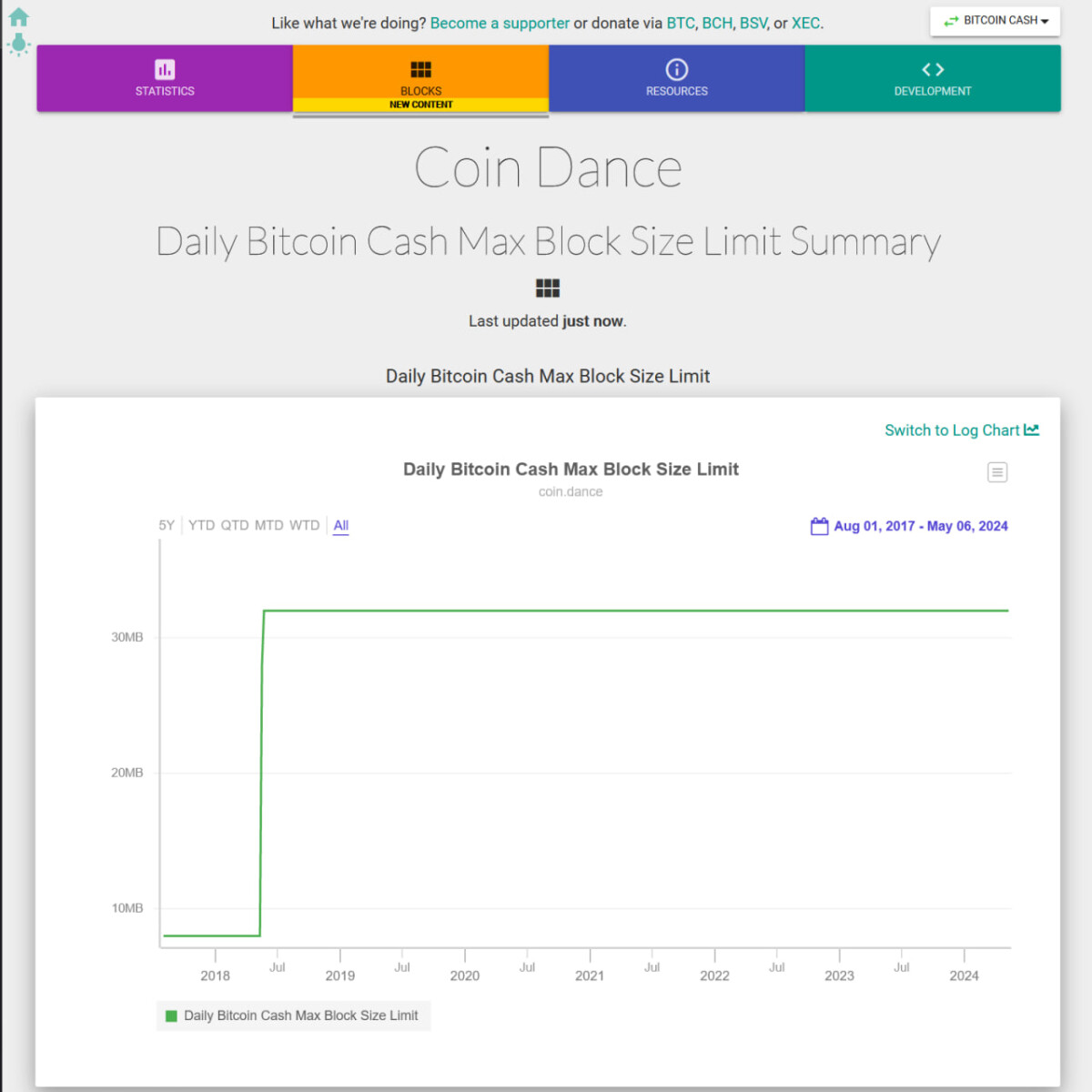Screen dimensions: 1092x1092
Task: Click the blocks grid icon below the title
Action: click(x=548, y=288)
